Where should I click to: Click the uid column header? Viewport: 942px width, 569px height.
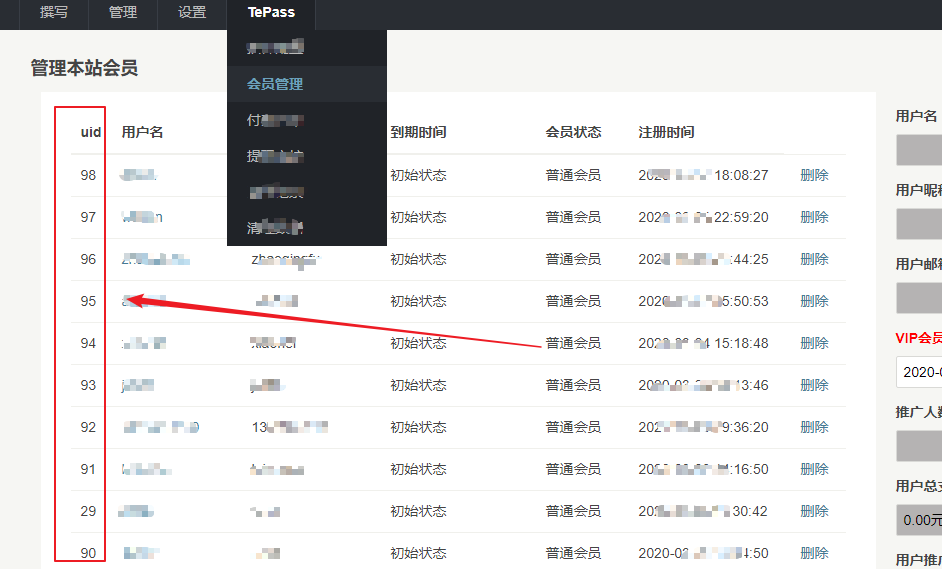pos(90,132)
